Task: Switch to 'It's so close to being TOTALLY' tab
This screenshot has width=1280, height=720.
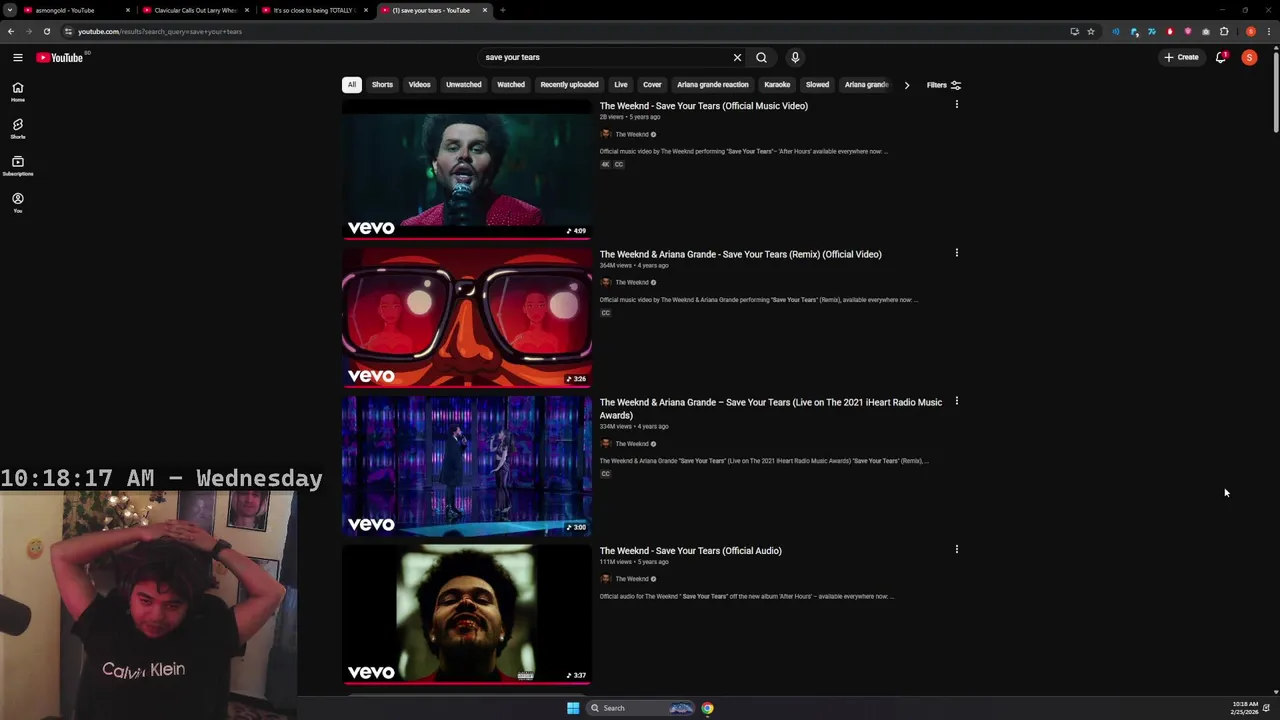Action: click(x=314, y=10)
